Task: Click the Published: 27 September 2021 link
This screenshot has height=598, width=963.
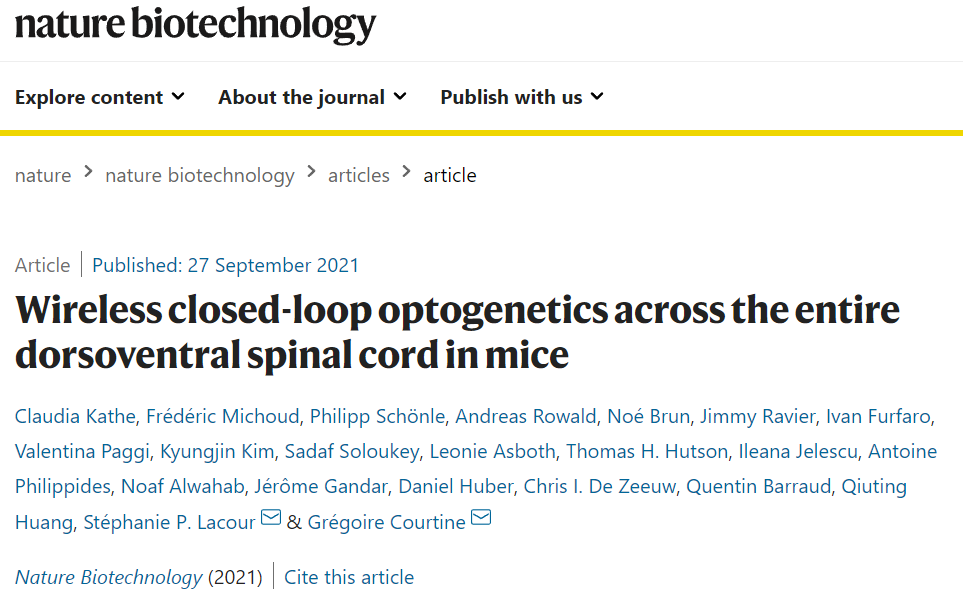Action: (x=225, y=265)
